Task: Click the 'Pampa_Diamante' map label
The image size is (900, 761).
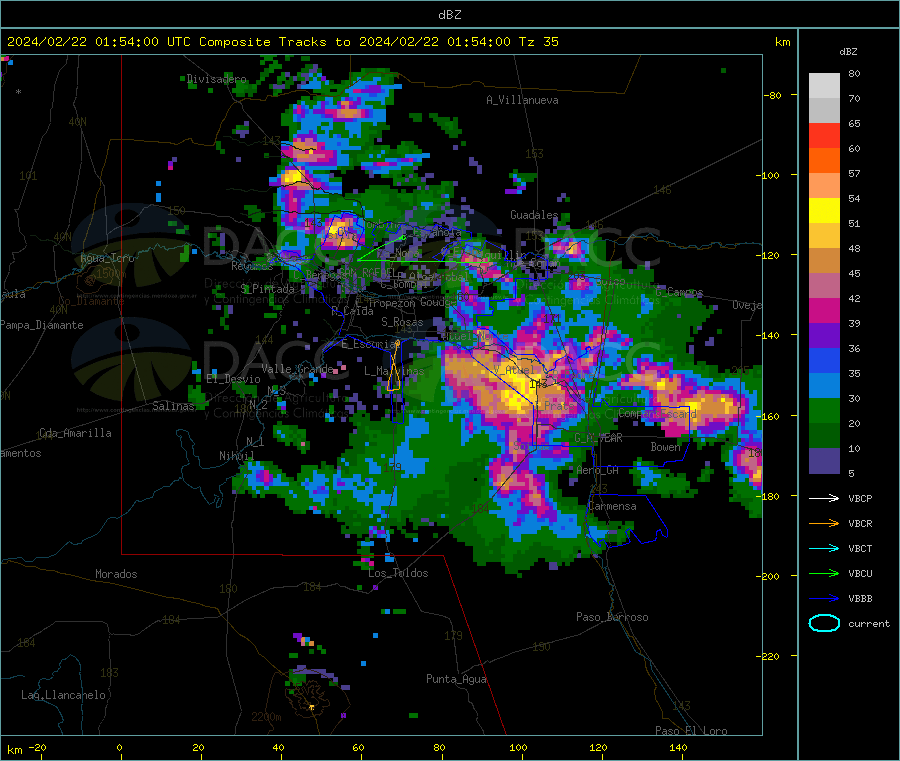Action: coord(41,325)
